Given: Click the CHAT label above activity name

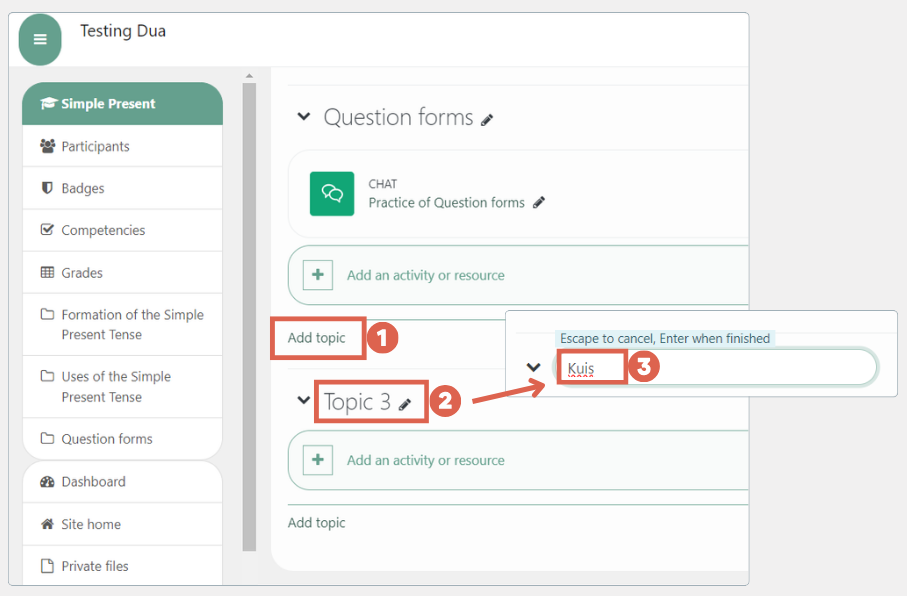Looking at the screenshot, I should (382, 184).
